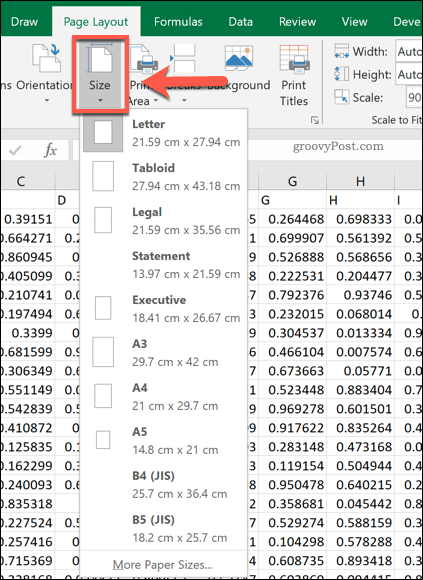The image size is (423, 580).
Task: Click the fx insert function icon
Action: point(51,150)
